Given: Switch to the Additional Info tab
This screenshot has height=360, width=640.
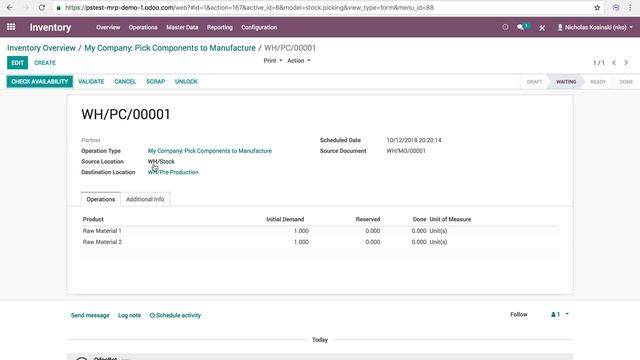Looking at the screenshot, I should tap(145, 199).
